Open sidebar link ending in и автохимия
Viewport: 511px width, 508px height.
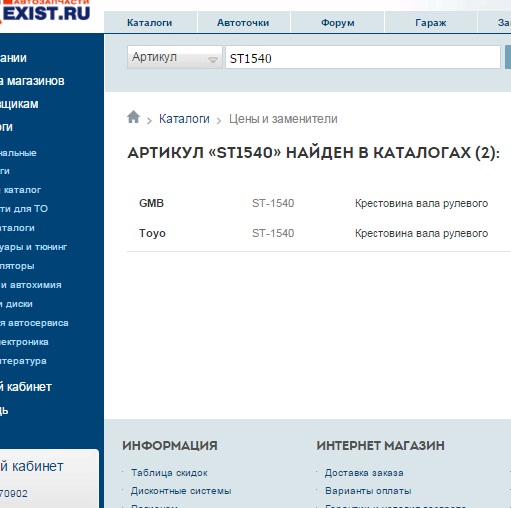click(x=31, y=285)
